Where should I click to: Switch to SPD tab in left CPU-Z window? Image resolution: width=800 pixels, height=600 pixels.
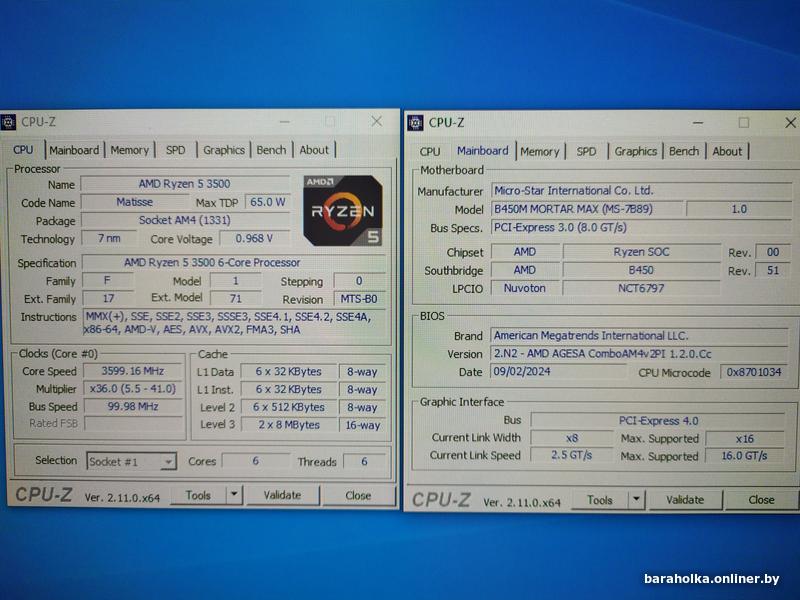coord(176,150)
